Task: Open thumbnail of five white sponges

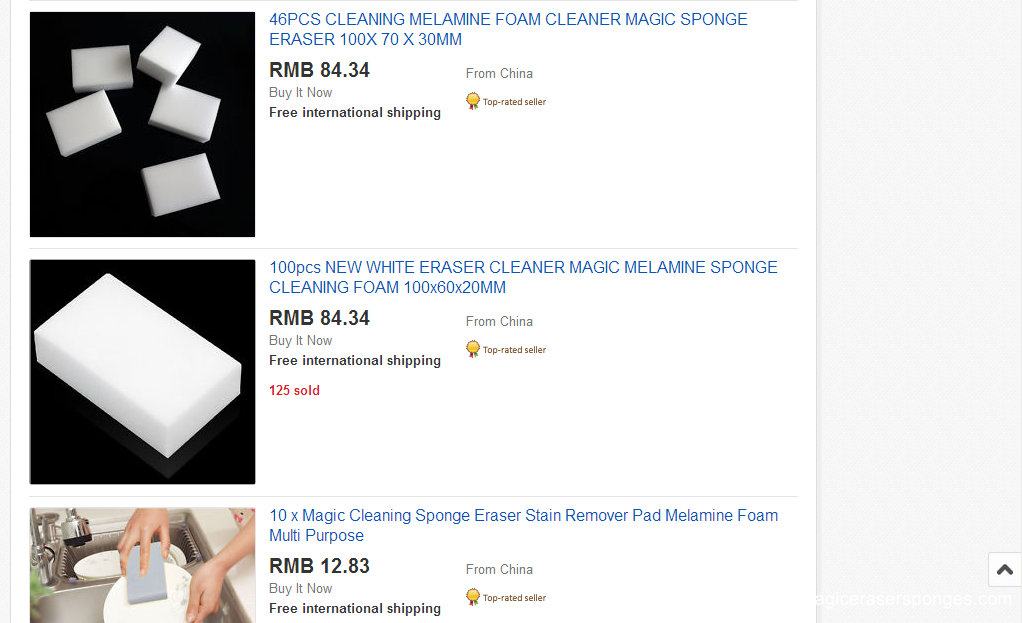Action: (x=142, y=124)
